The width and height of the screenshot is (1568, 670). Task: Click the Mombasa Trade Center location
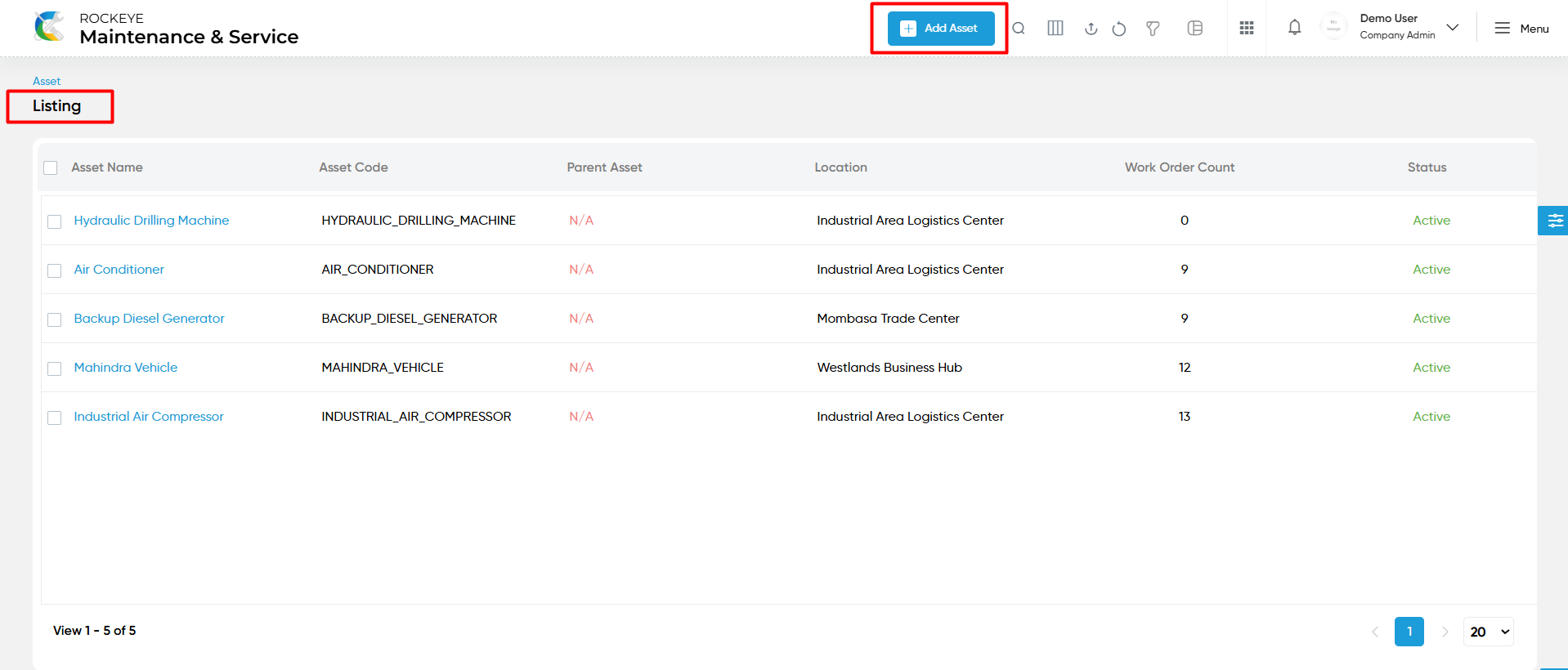coord(888,319)
